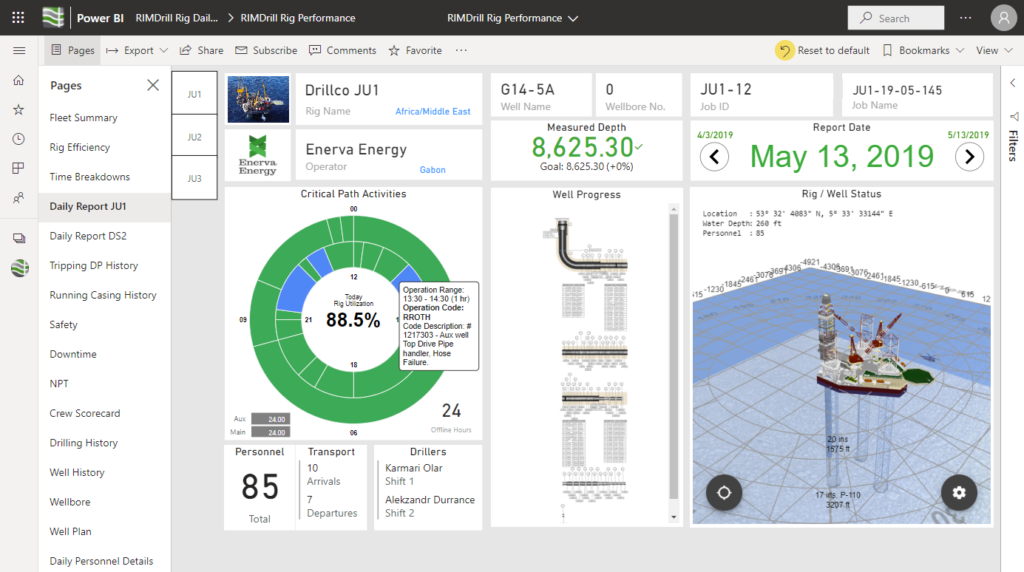Toggle the hamburger navigation menu
Viewport: 1024px width, 572px height.
pyautogui.click(x=19, y=50)
